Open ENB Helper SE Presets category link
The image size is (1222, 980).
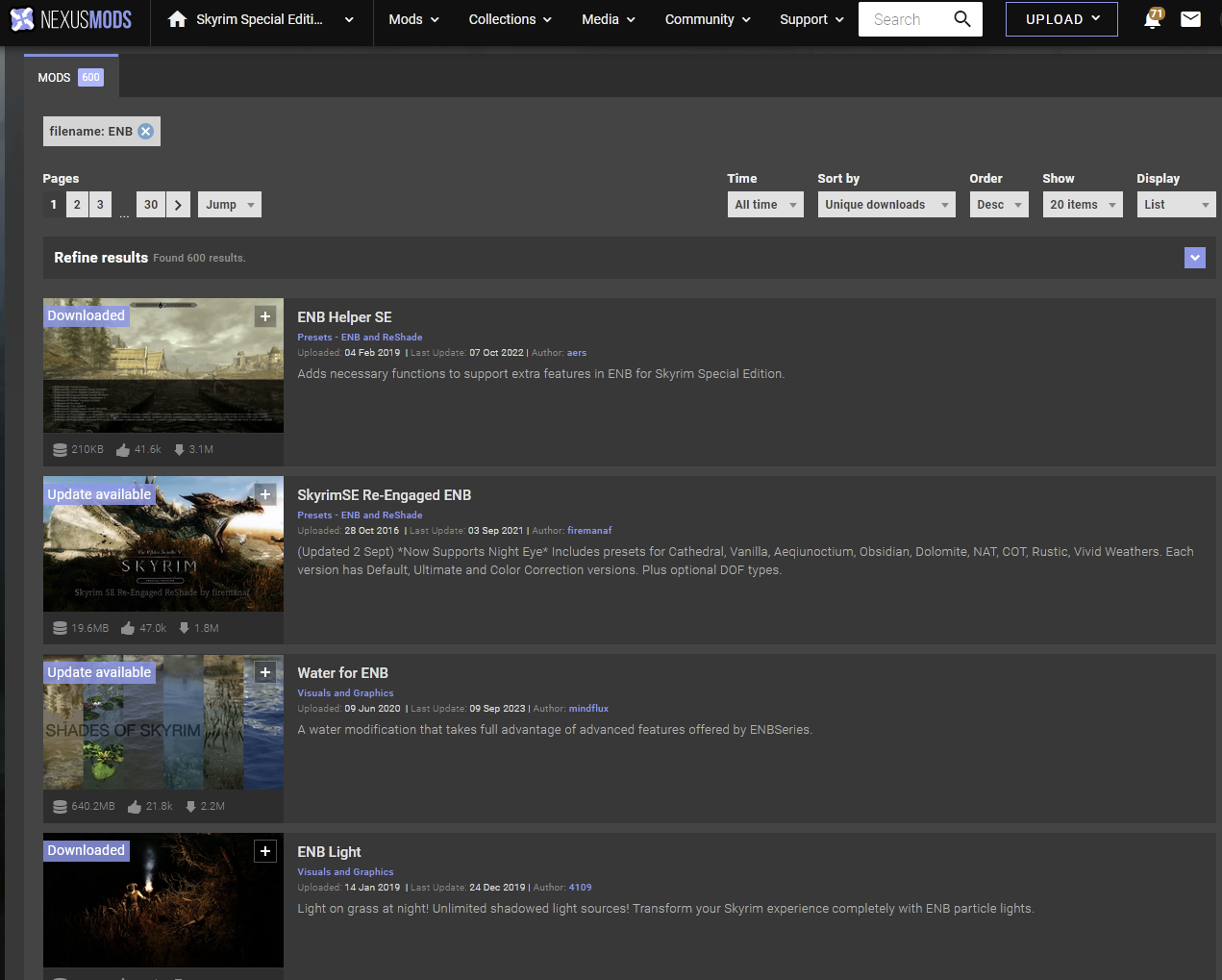point(360,338)
